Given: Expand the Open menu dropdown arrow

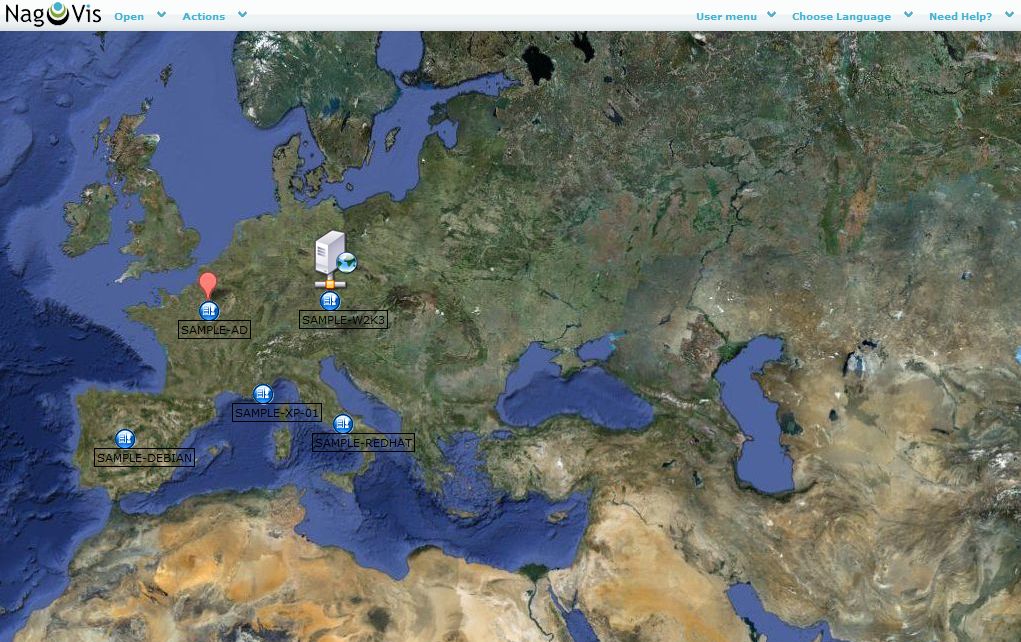Looking at the screenshot, I should (162, 15).
